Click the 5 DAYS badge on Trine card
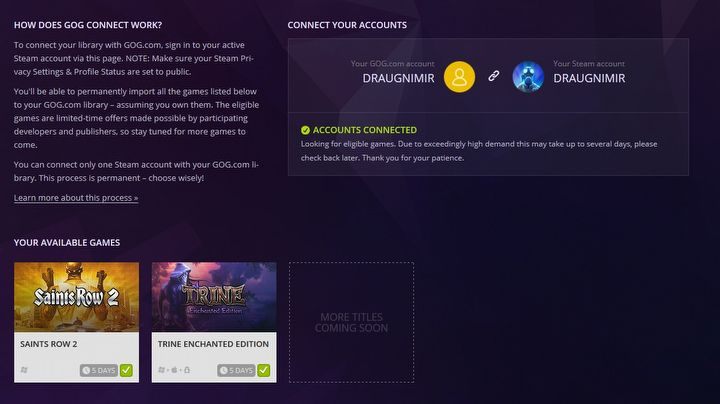The height and width of the screenshot is (404, 720). 236,370
